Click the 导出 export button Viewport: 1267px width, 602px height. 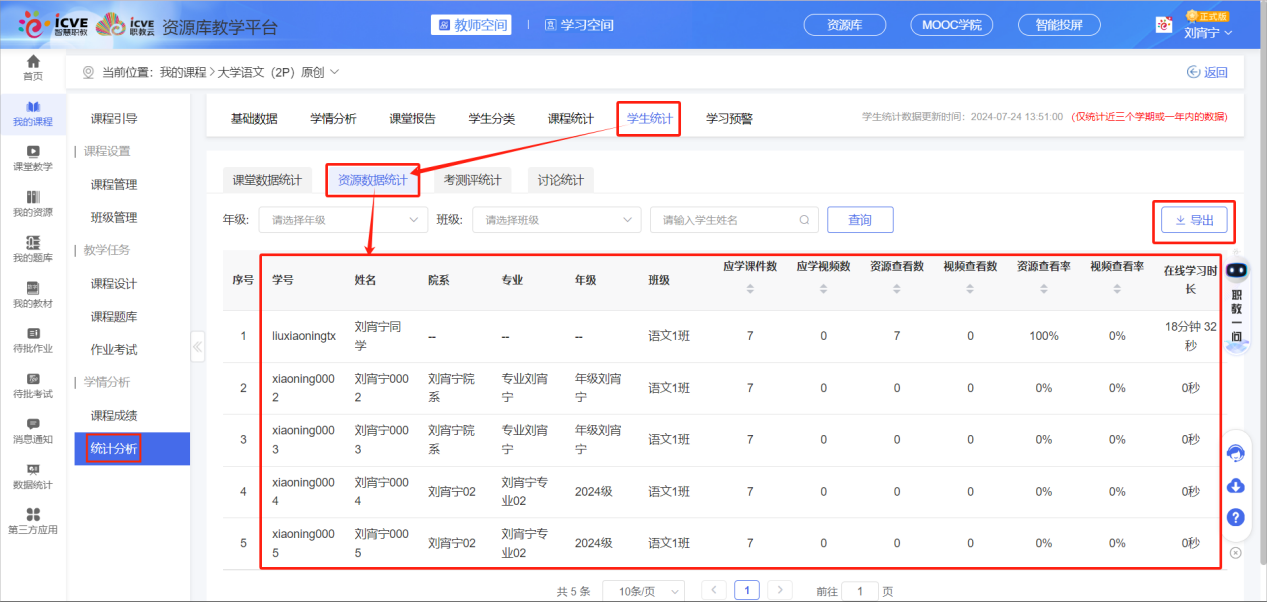(x=1193, y=221)
